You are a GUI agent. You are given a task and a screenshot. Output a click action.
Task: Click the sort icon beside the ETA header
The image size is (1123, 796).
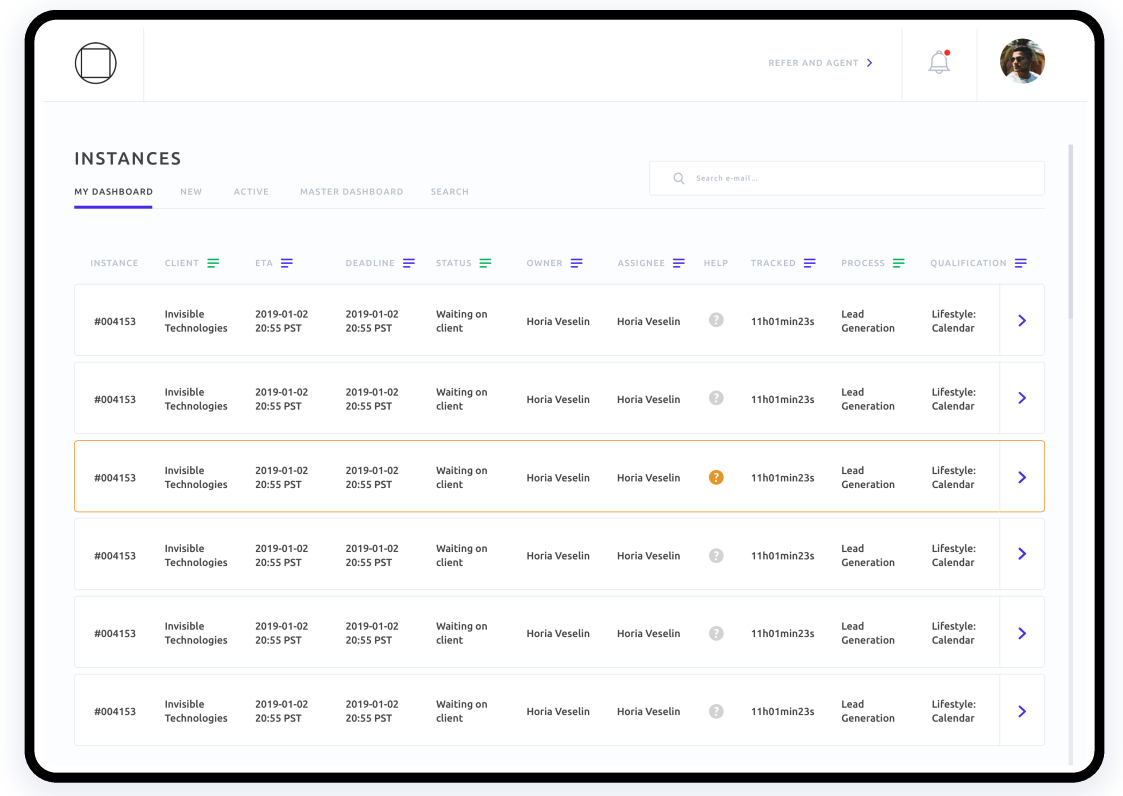click(x=289, y=262)
